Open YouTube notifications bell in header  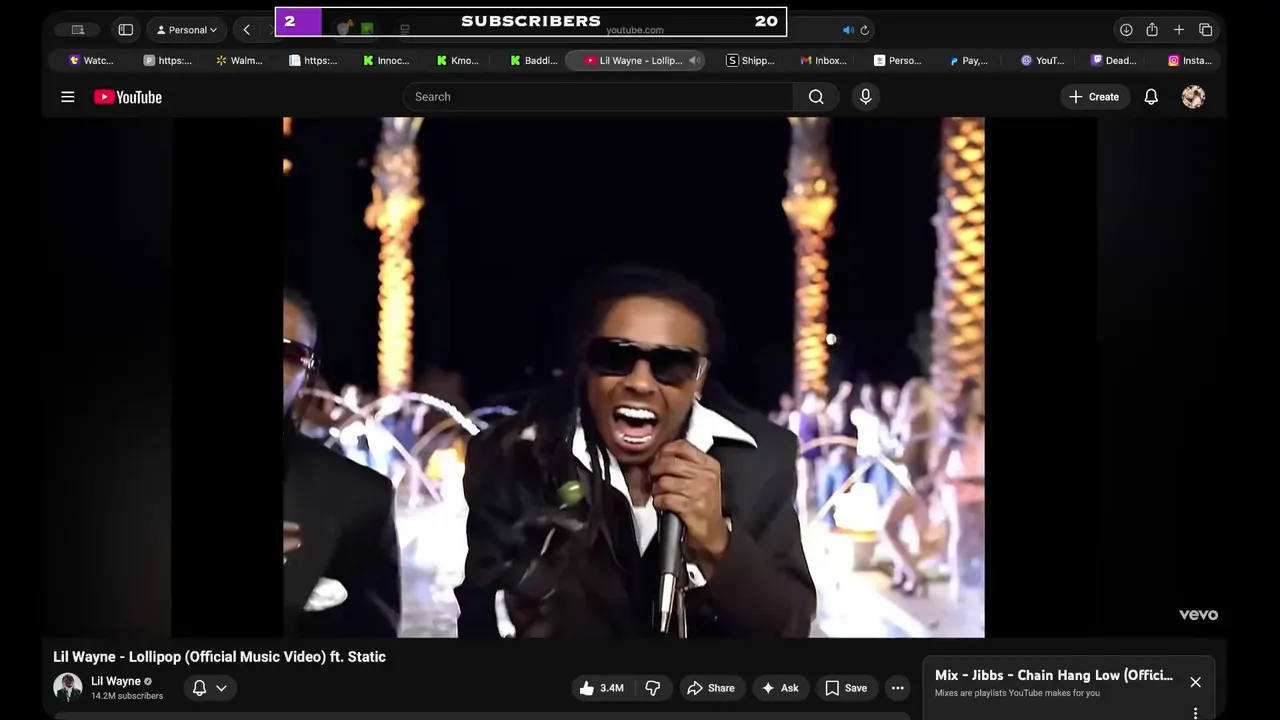coord(1151,97)
